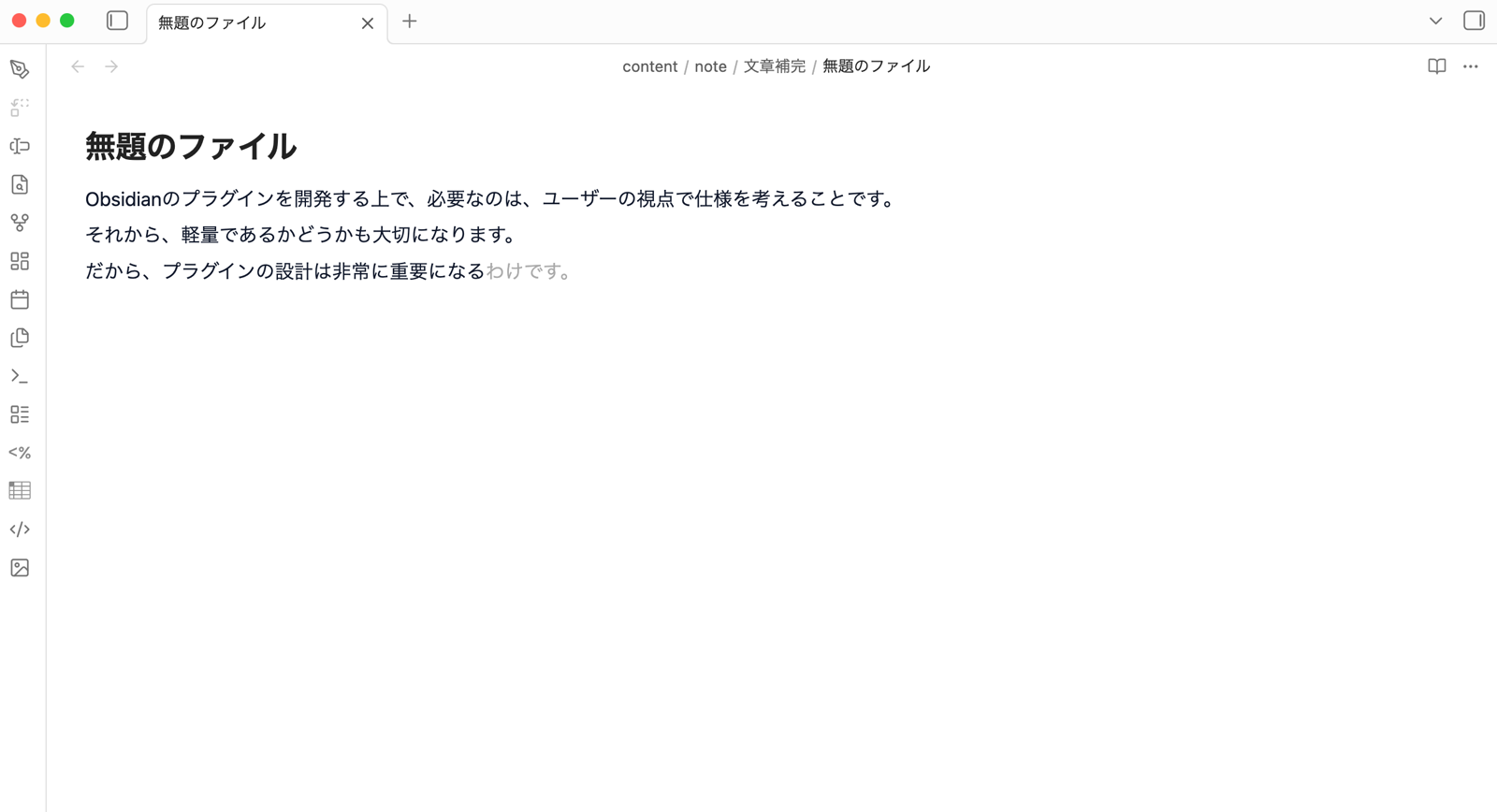Click the note breadcrumb
This screenshot has width=1497, height=812.
coord(710,66)
